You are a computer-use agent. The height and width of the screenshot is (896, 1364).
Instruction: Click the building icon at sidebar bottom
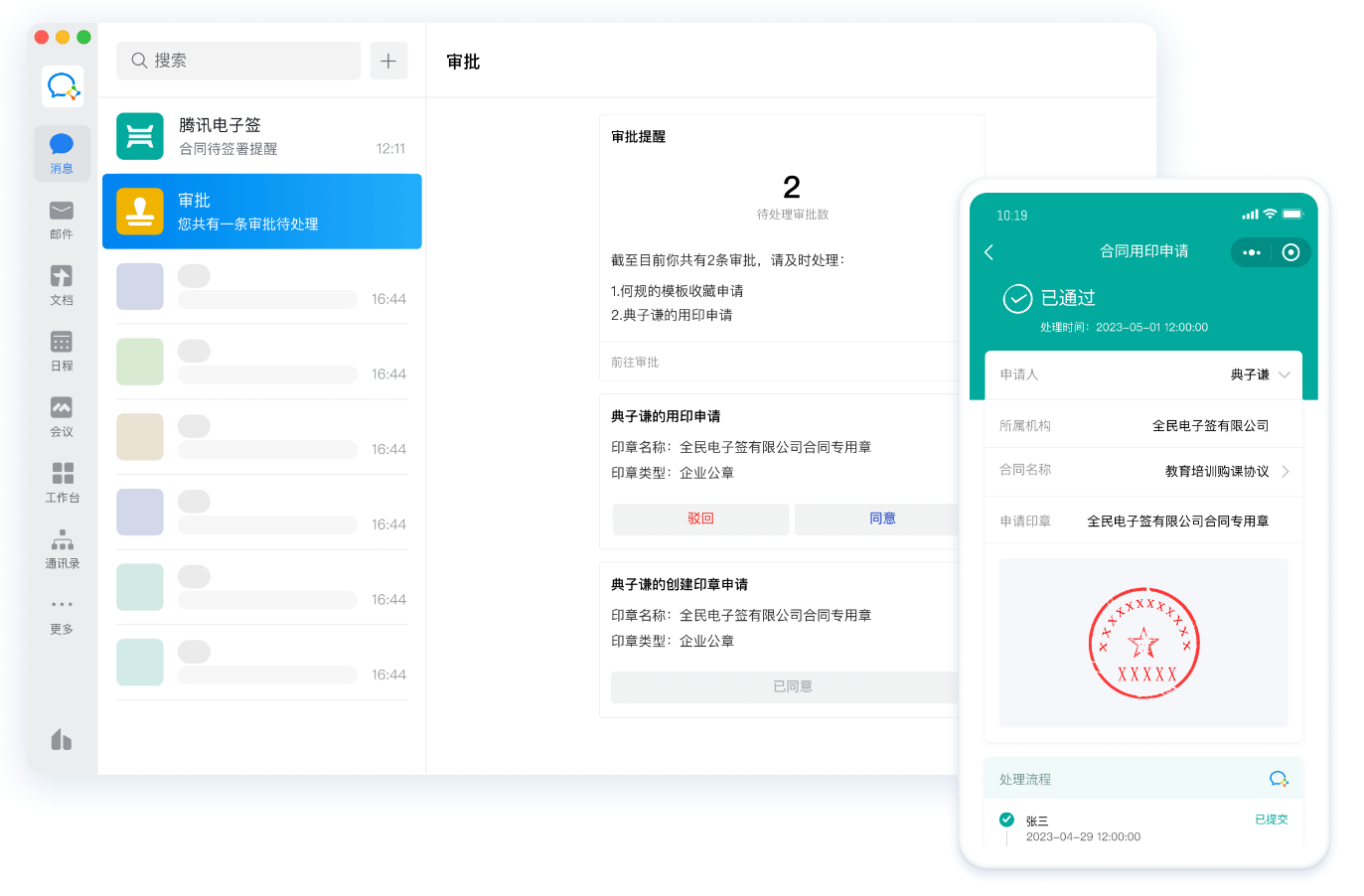(x=62, y=739)
